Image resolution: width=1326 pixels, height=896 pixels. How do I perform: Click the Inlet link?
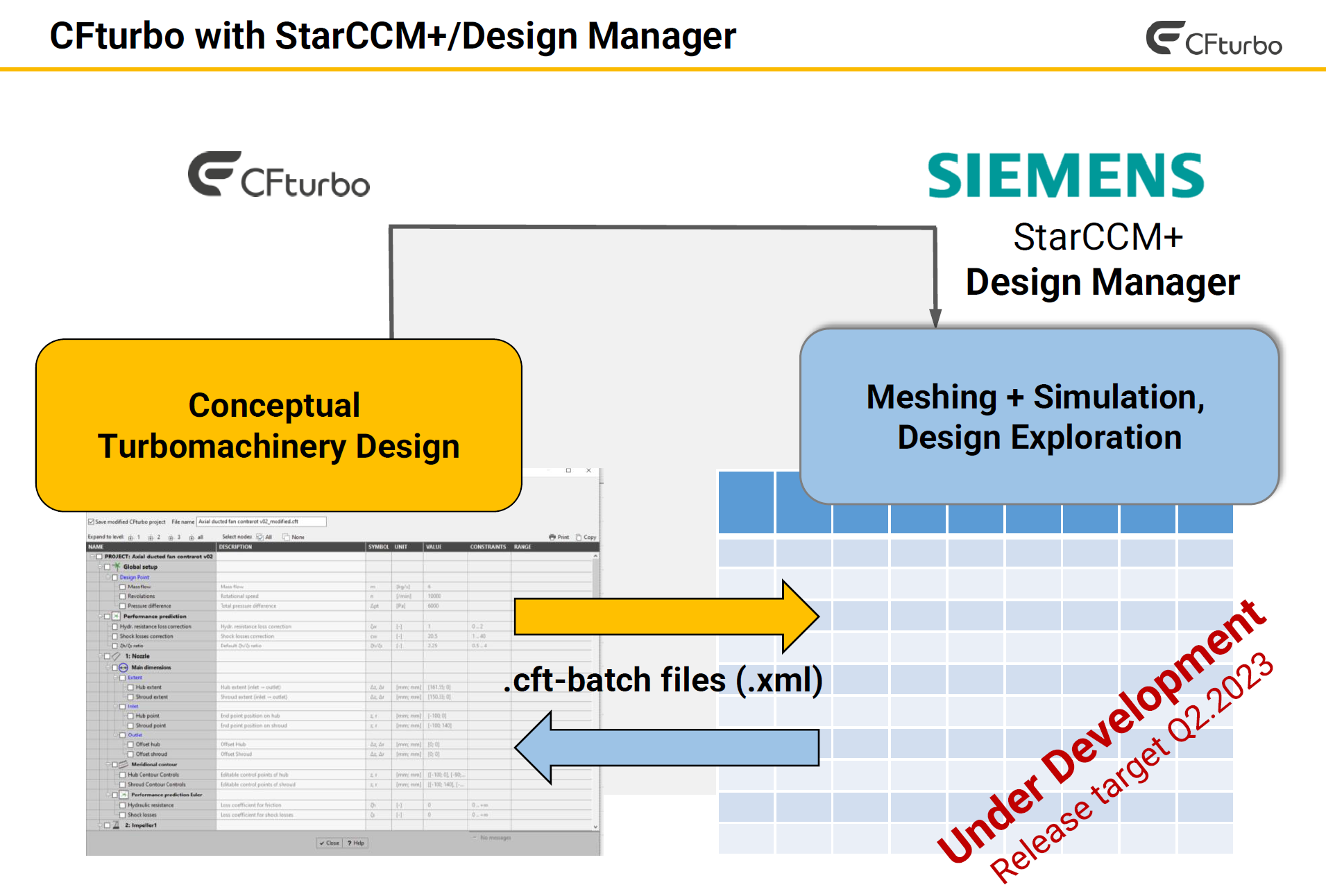(133, 706)
